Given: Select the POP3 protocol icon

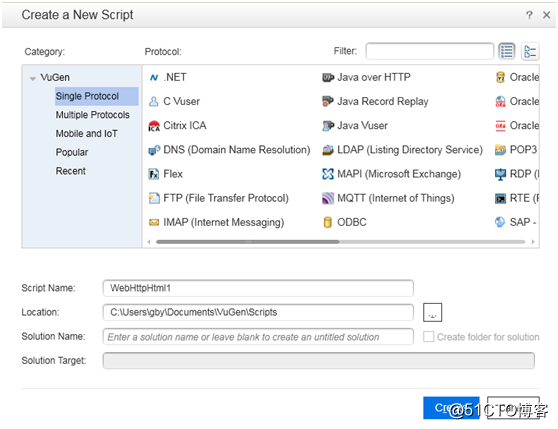Looking at the screenshot, I should 500,150.
